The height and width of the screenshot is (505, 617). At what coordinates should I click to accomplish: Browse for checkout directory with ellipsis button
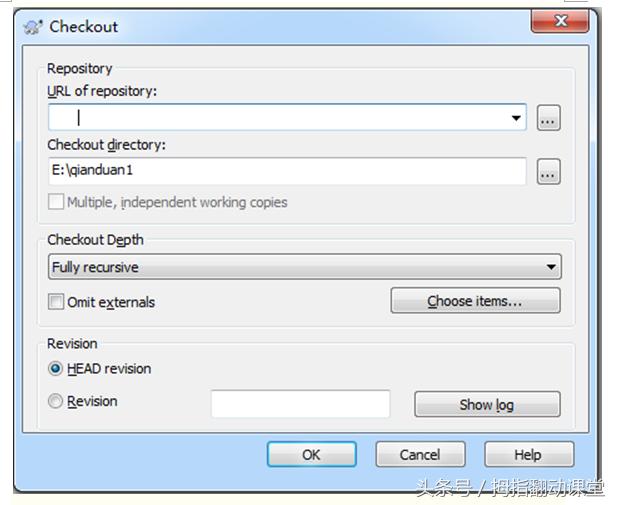point(548,172)
